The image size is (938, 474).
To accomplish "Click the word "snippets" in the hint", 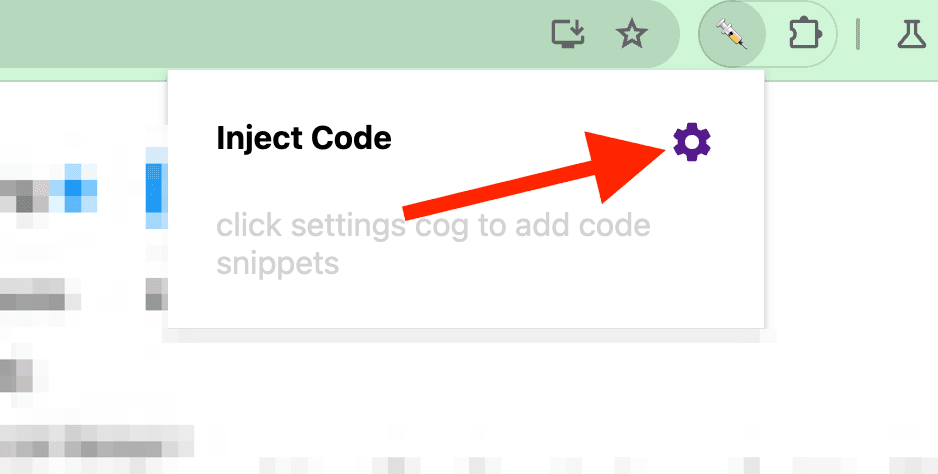I will 278,263.
